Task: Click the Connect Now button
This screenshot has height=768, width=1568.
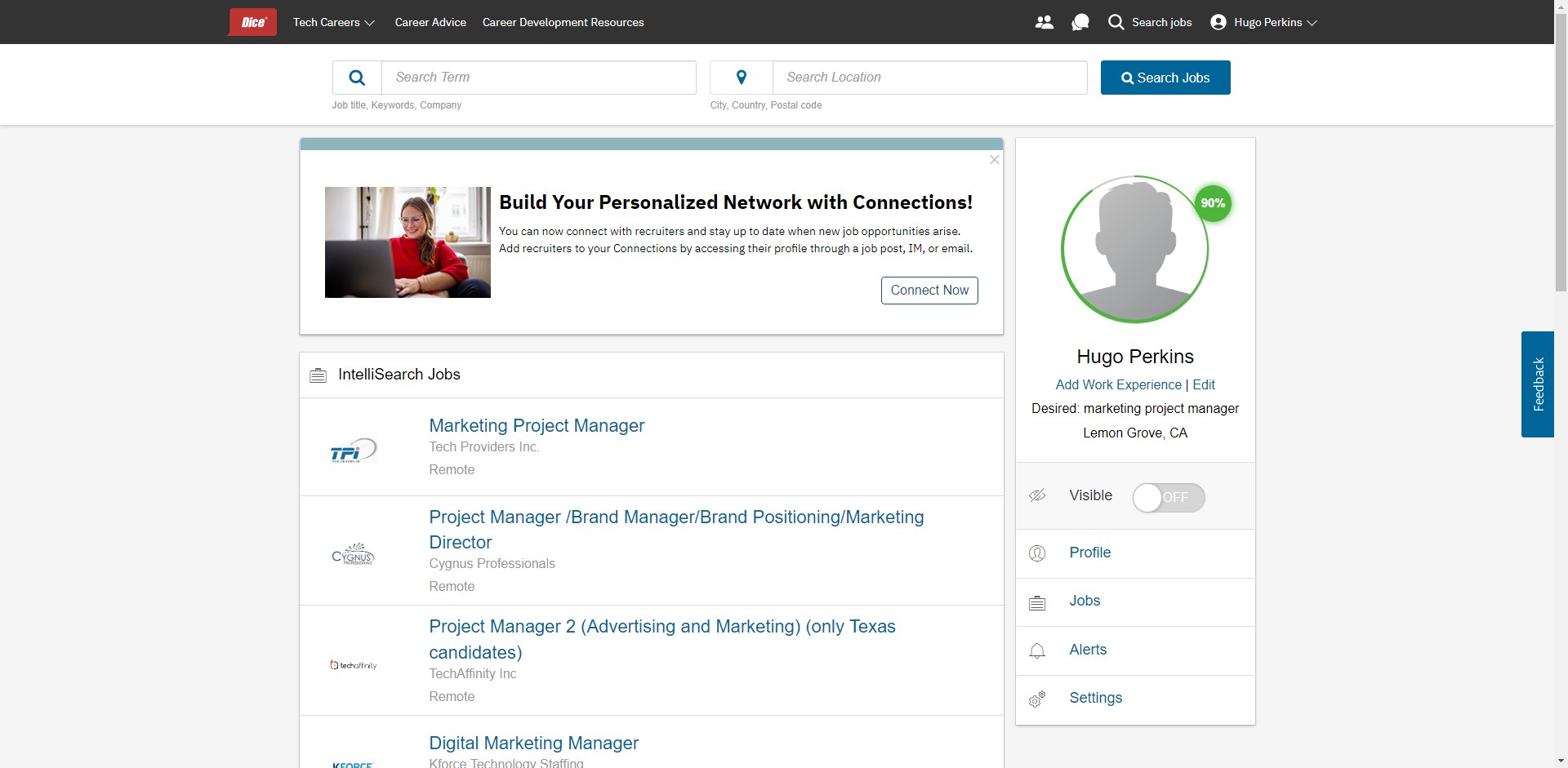Action: [929, 291]
